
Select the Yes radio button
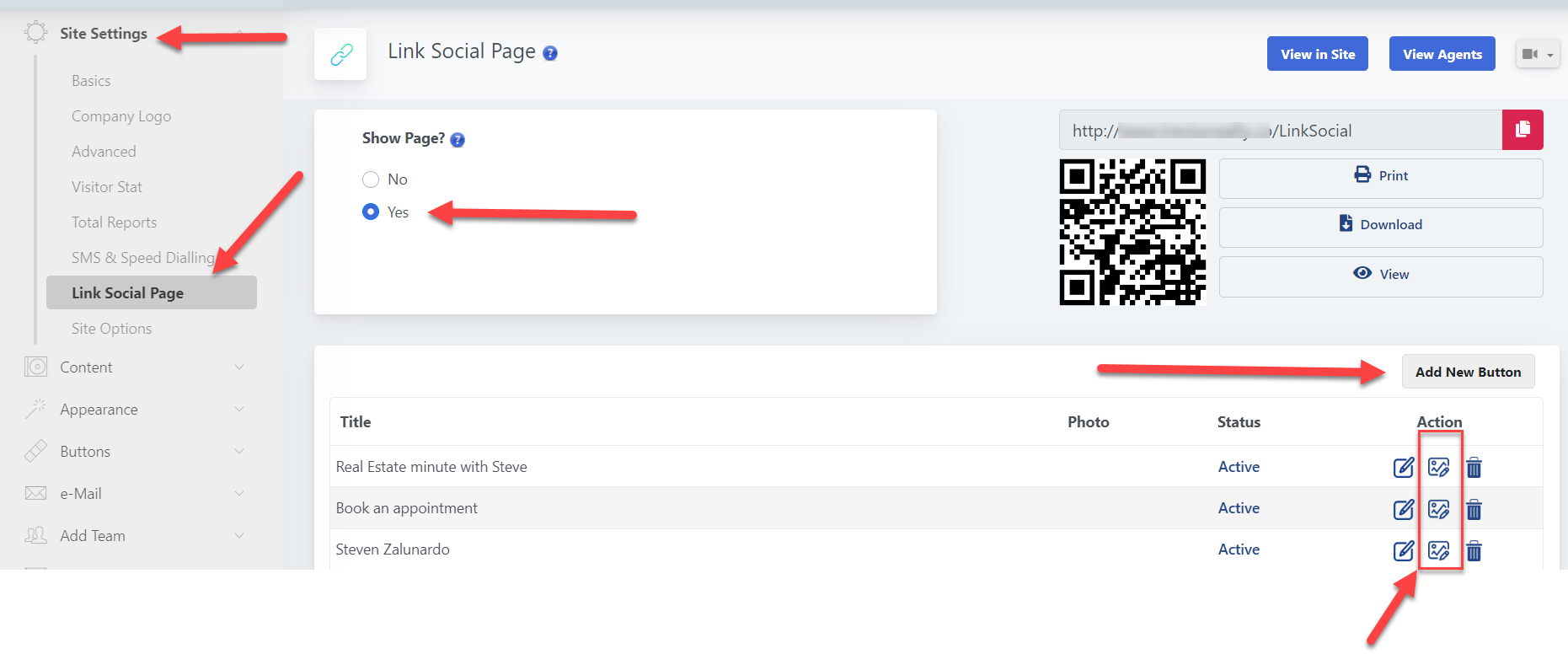pos(371,212)
